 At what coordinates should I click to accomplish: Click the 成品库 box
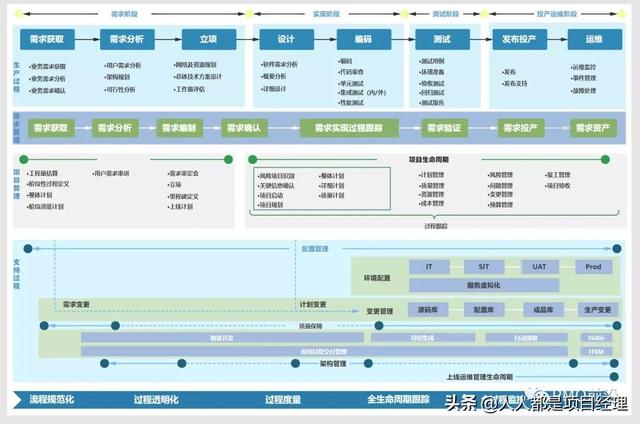pyautogui.click(x=544, y=310)
